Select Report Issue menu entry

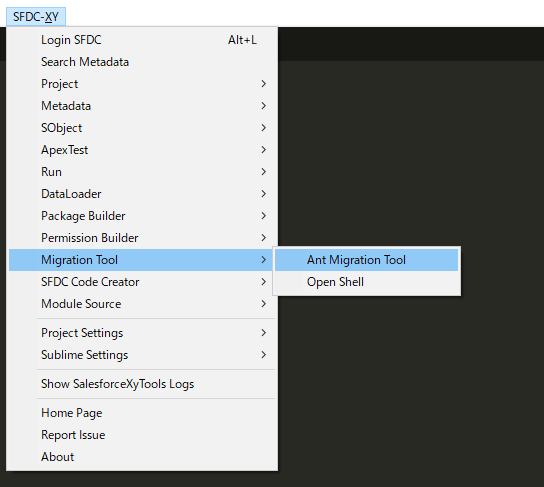(x=142, y=435)
